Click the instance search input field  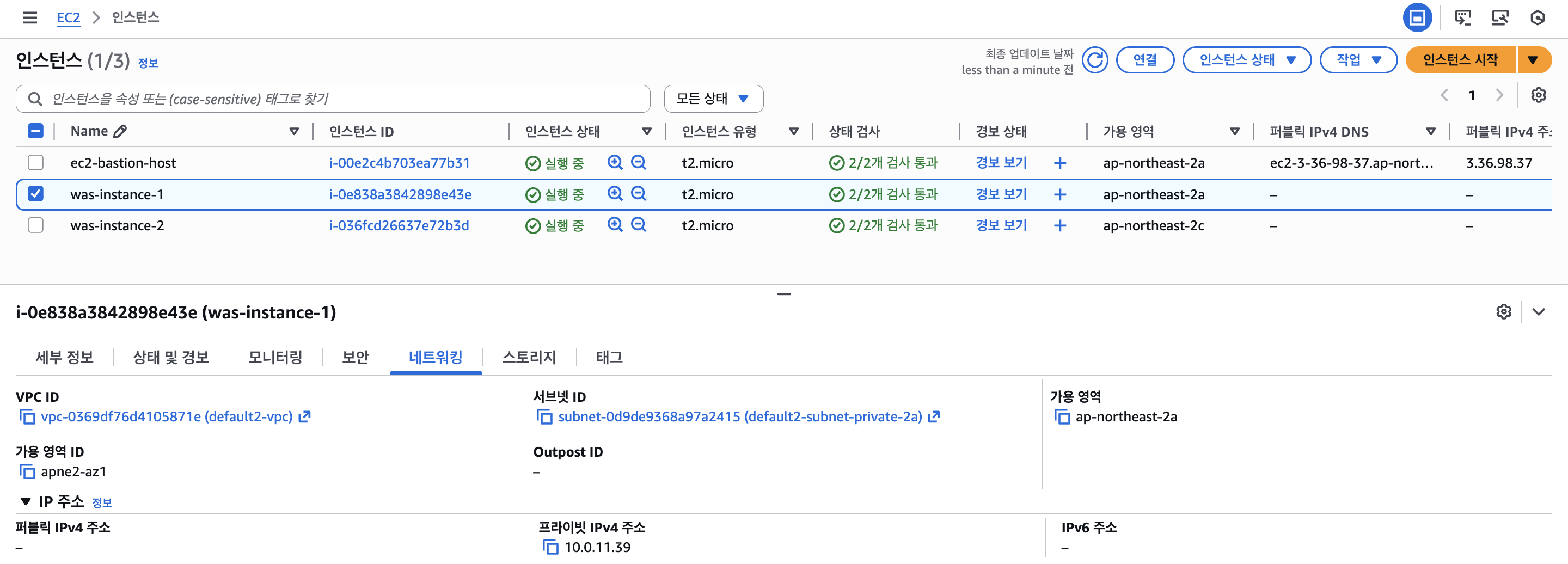pyautogui.click(x=341, y=99)
